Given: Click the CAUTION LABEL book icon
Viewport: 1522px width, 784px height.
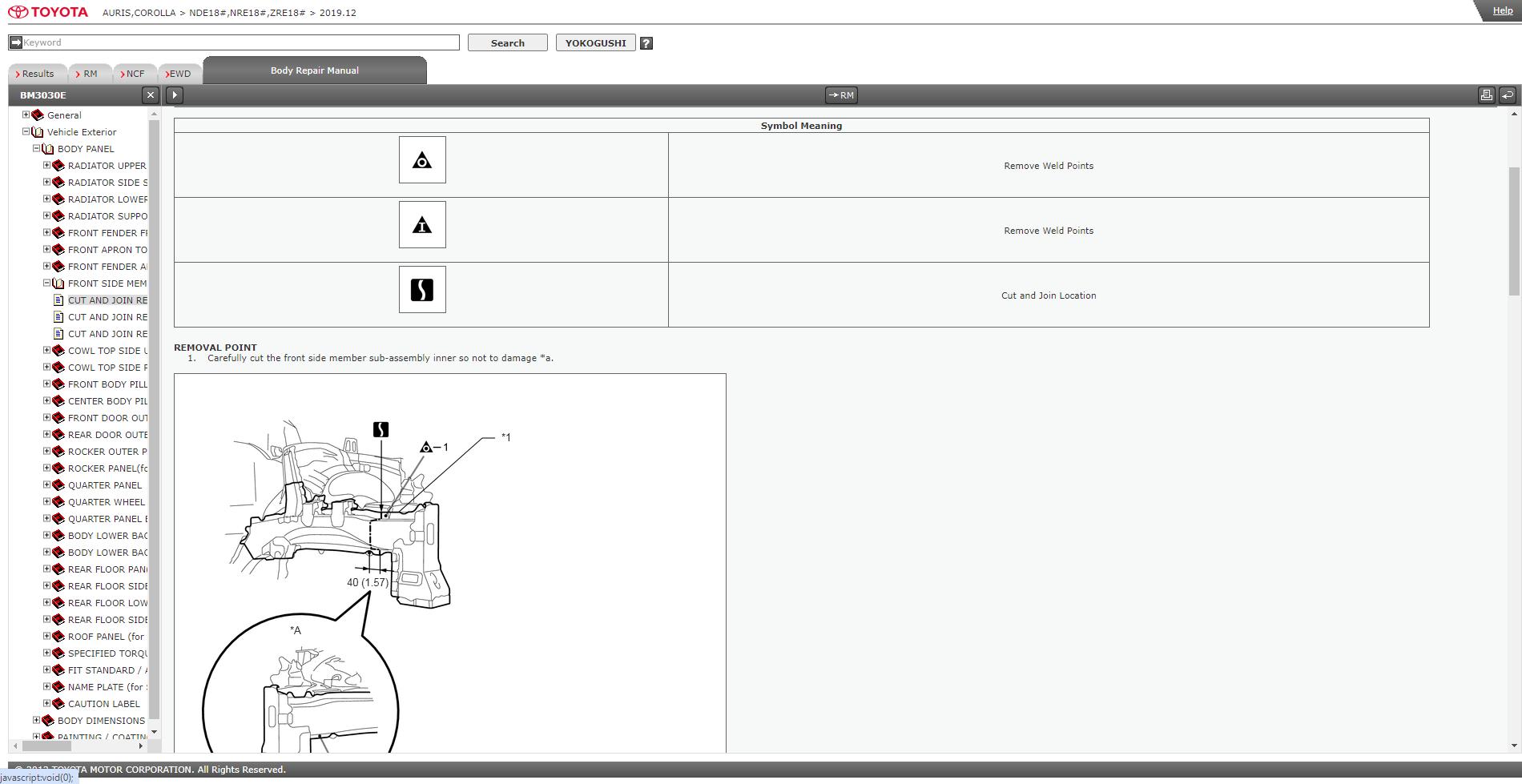Looking at the screenshot, I should pyautogui.click(x=58, y=704).
